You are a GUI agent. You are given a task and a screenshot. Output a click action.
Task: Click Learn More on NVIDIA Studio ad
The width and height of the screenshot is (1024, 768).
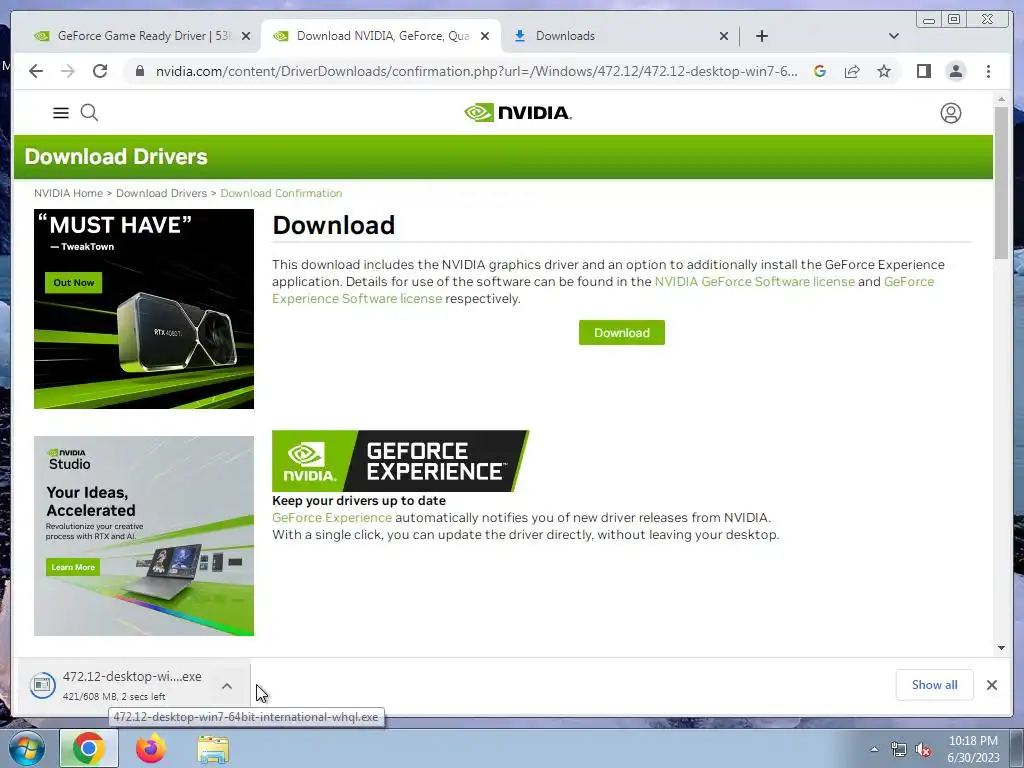[x=73, y=567]
